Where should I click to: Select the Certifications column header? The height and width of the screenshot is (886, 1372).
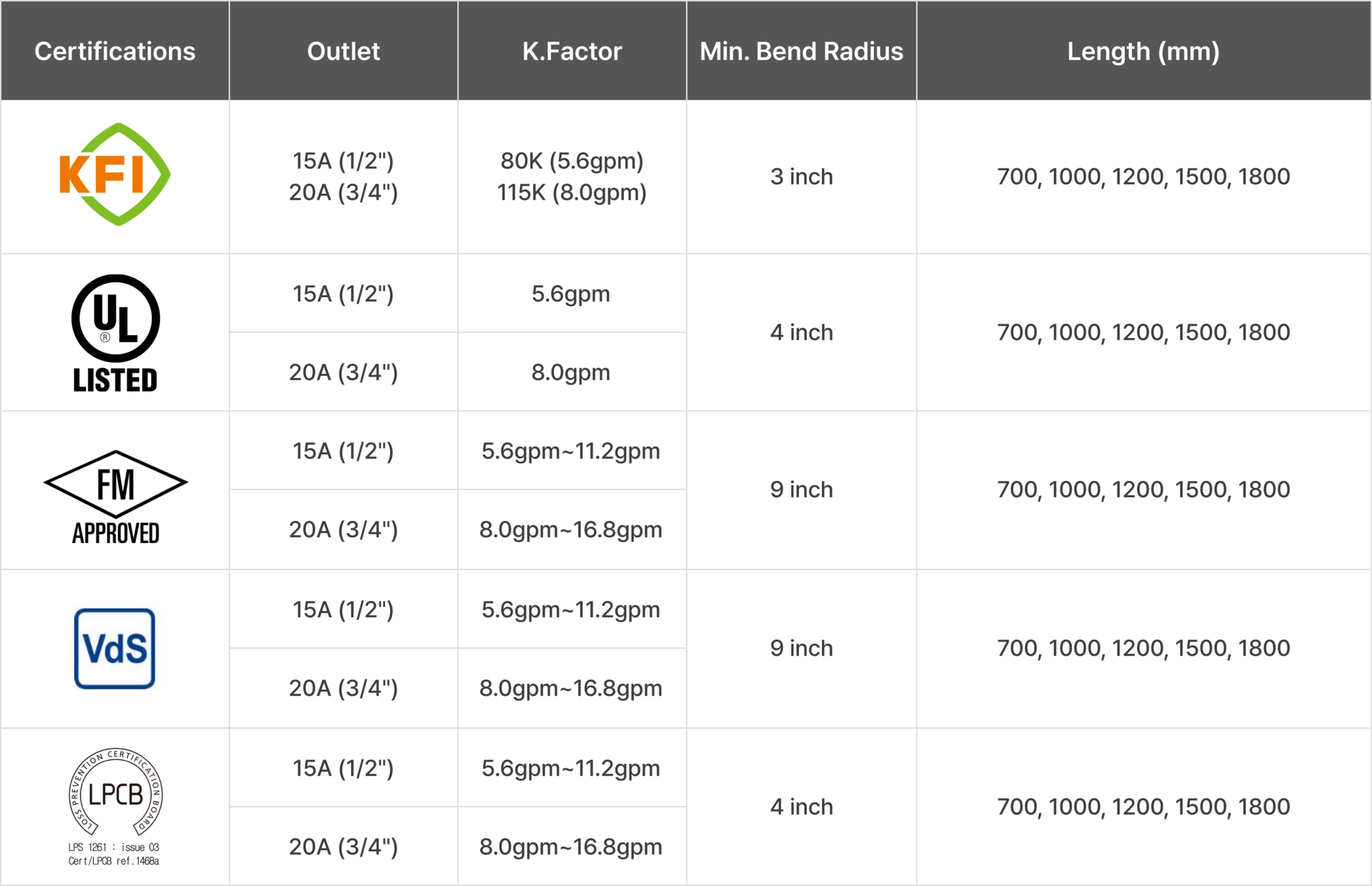click(115, 51)
